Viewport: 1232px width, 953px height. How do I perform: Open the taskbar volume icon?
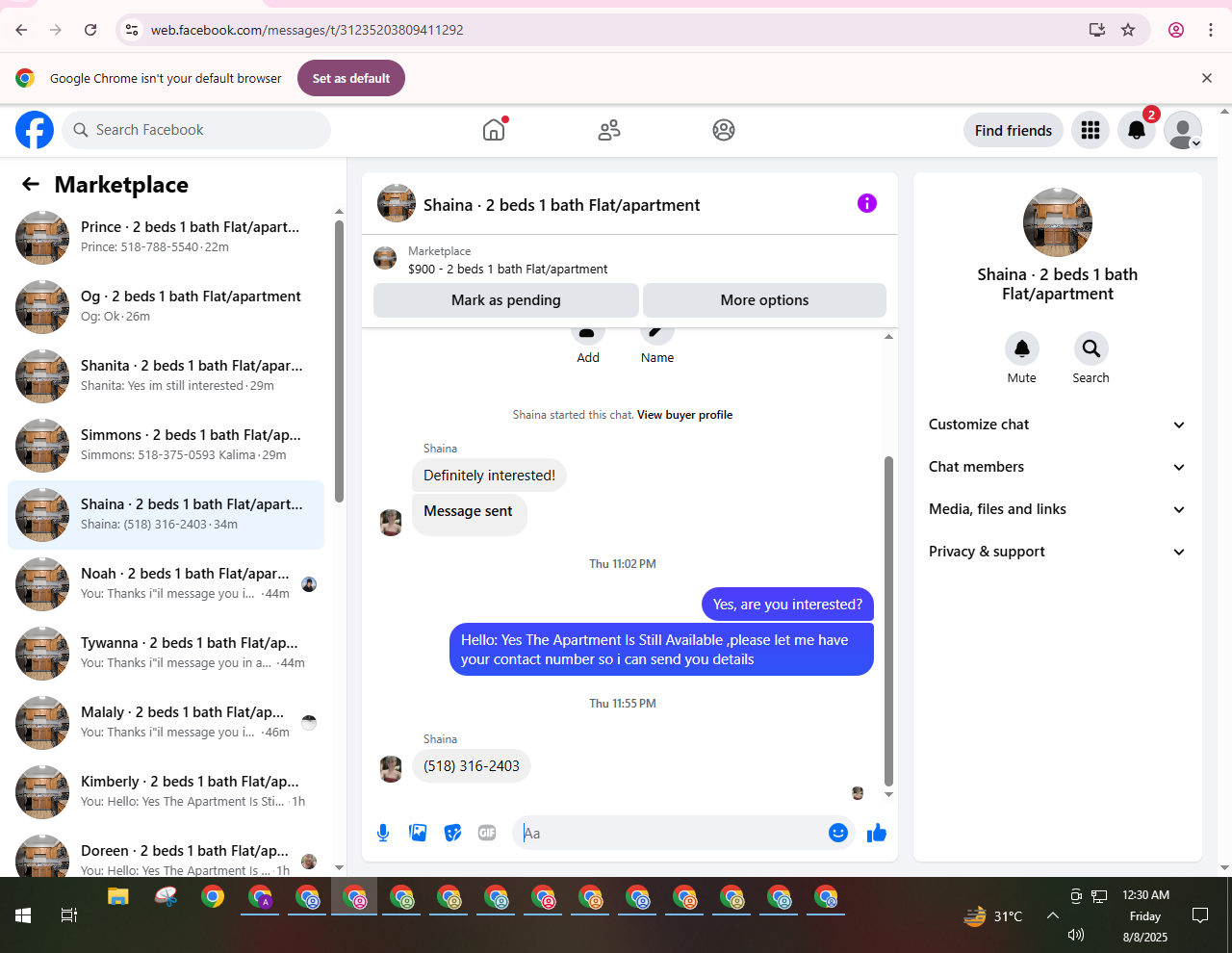coord(1076,935)
